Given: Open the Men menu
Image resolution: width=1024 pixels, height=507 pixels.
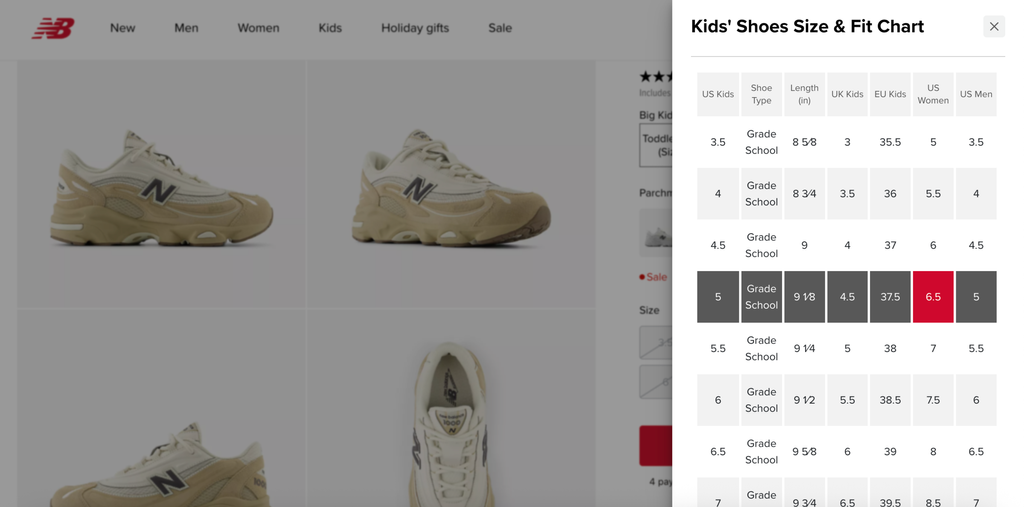Looking at the screenshot, I should tap(186, 28).
